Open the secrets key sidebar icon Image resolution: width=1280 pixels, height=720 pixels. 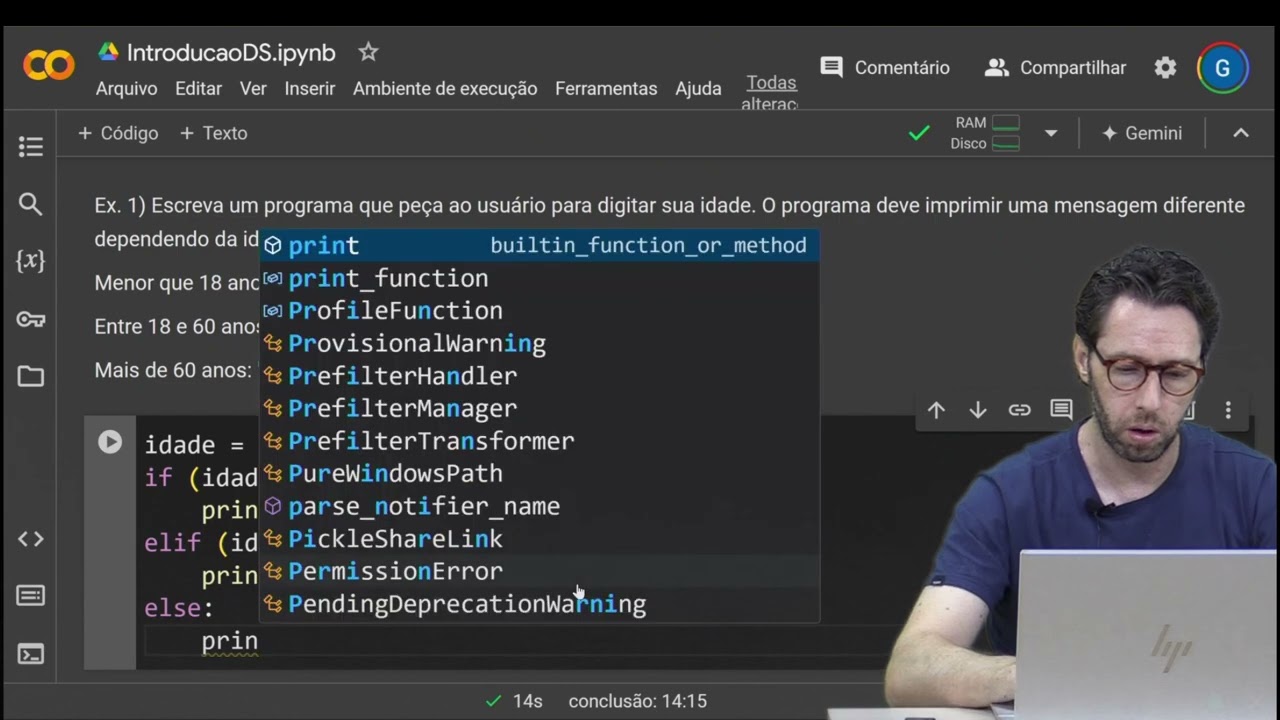pyautogui.click(x=31, y=319)
